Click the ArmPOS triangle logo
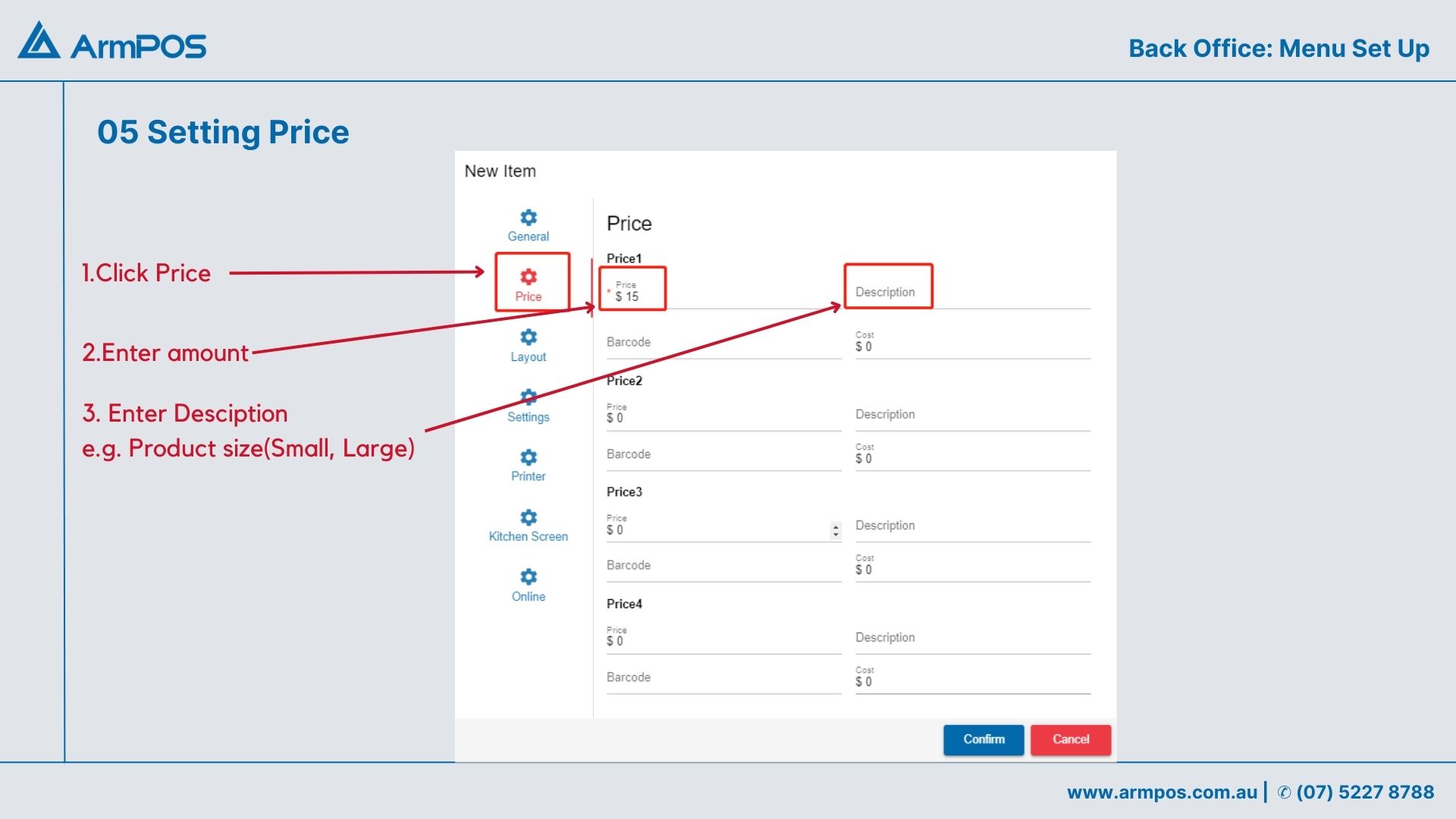 pyautogui.click(x=39, y=41)
